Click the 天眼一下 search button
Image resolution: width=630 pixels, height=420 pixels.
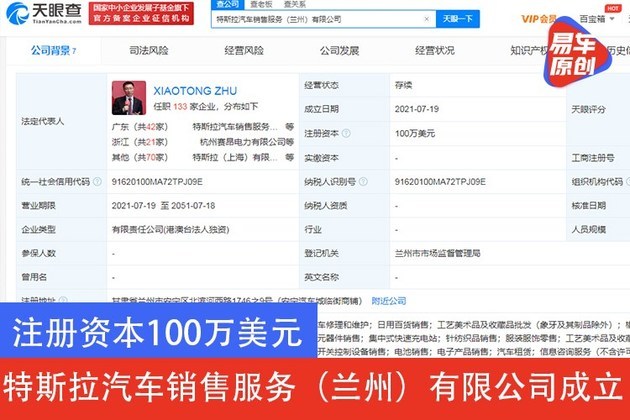coord(458,19)
